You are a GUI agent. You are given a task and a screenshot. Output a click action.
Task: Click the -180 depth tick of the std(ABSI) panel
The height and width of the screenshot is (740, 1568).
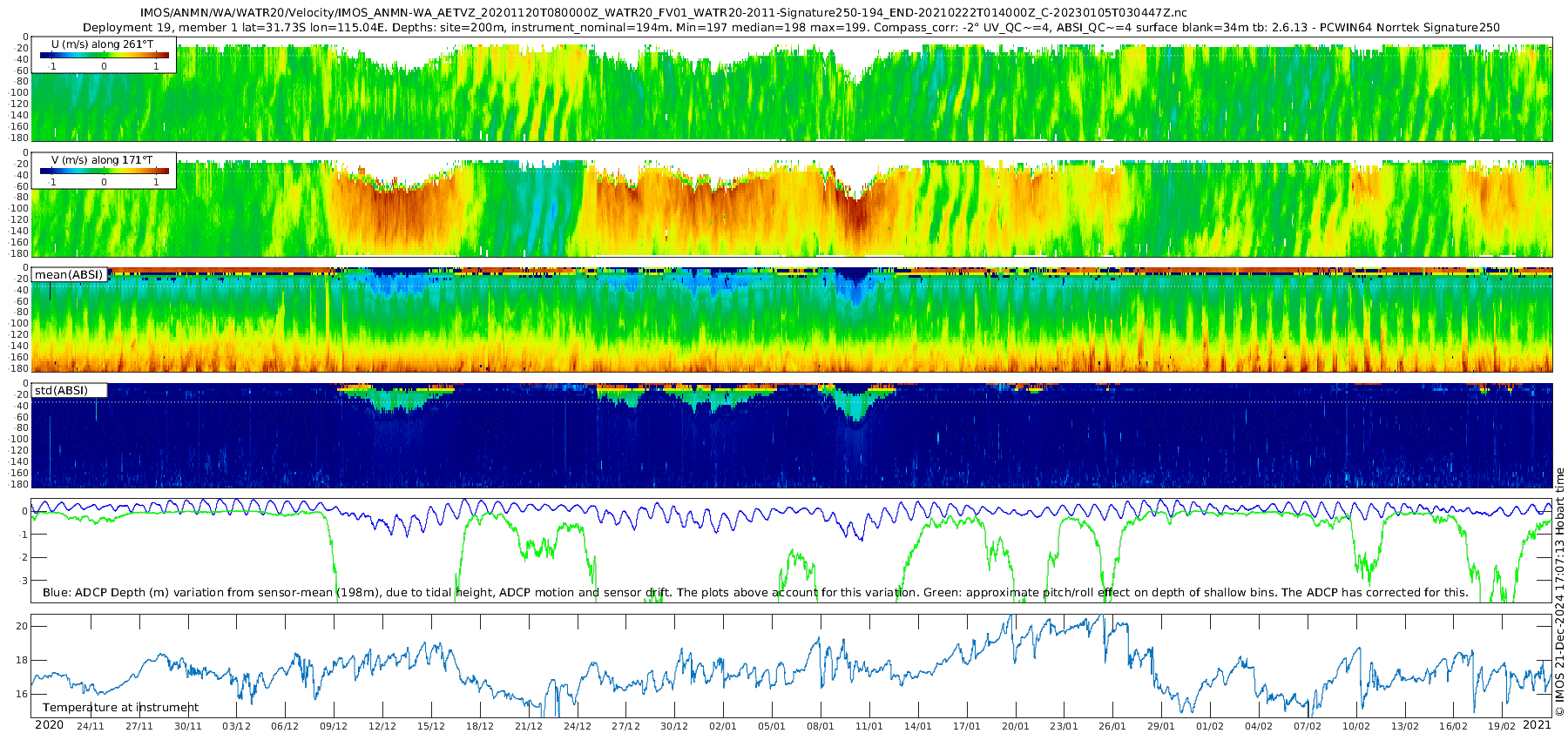19,484
